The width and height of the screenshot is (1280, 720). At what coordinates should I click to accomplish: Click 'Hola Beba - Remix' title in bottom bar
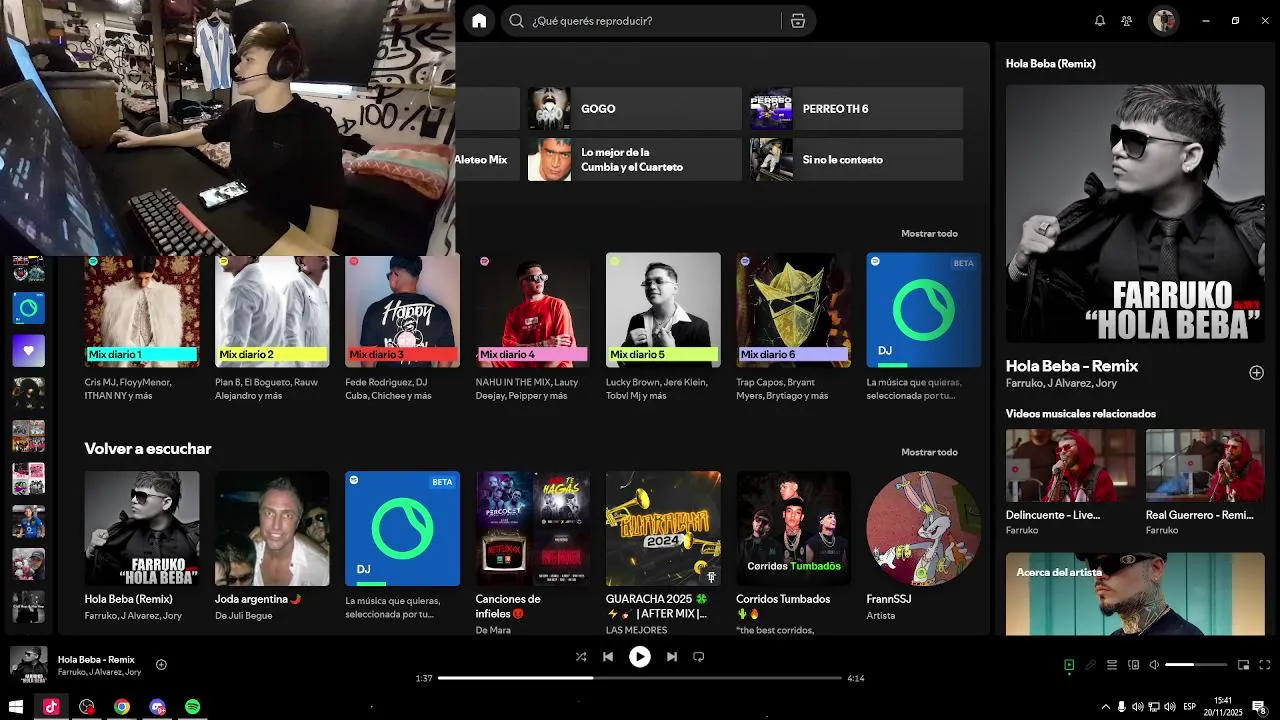tap(96, 660)
